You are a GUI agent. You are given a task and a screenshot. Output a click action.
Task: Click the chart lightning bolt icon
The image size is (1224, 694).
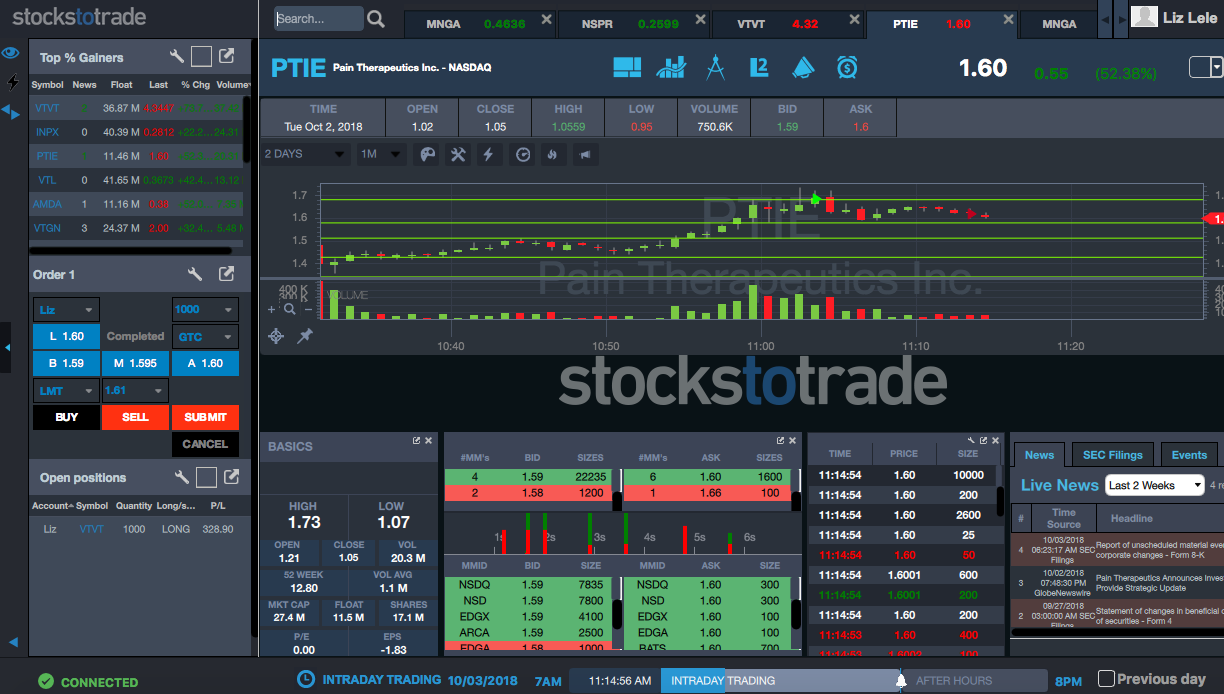[489, 154]
